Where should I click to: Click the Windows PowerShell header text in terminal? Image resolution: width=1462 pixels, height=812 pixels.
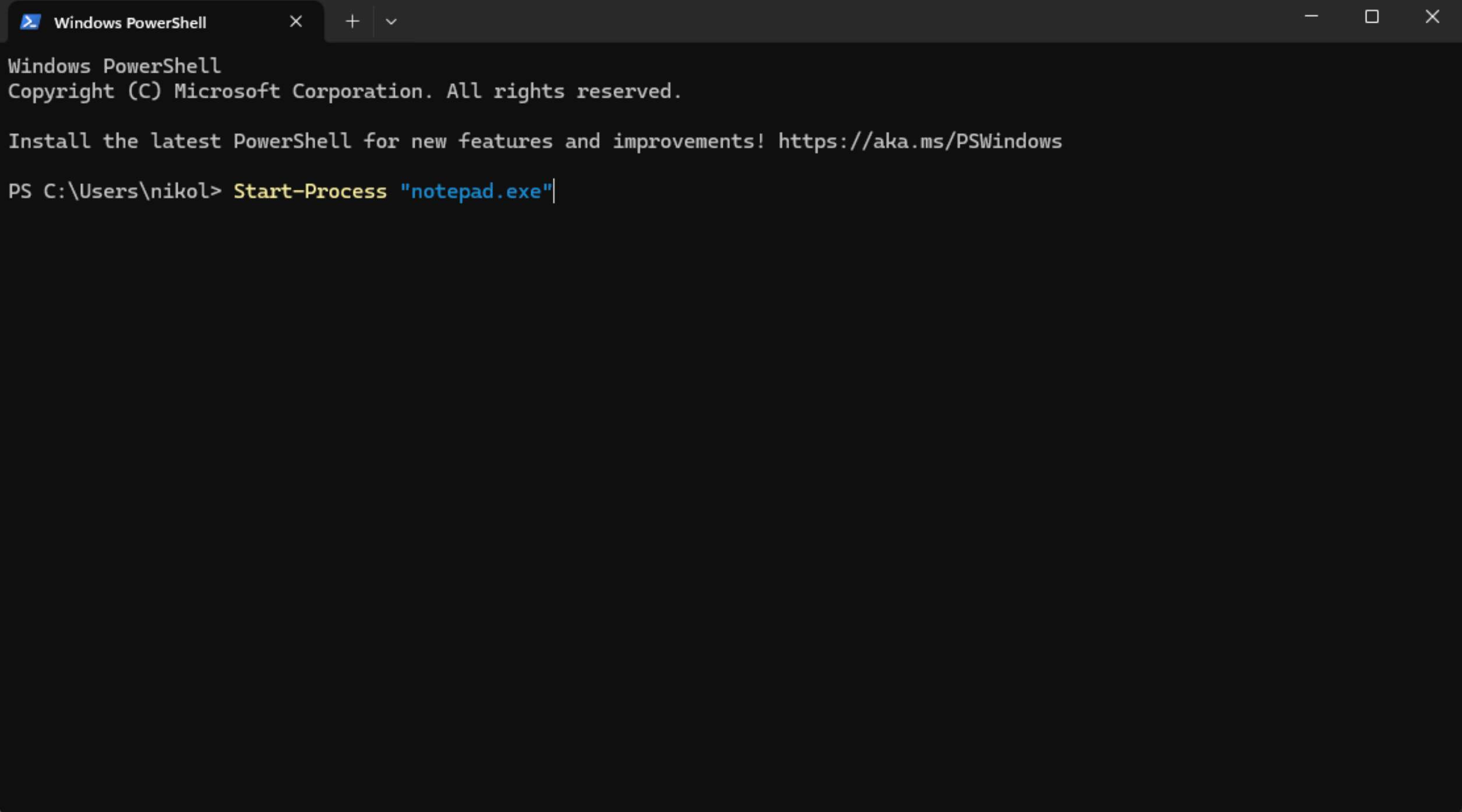(x=115, y=66)
